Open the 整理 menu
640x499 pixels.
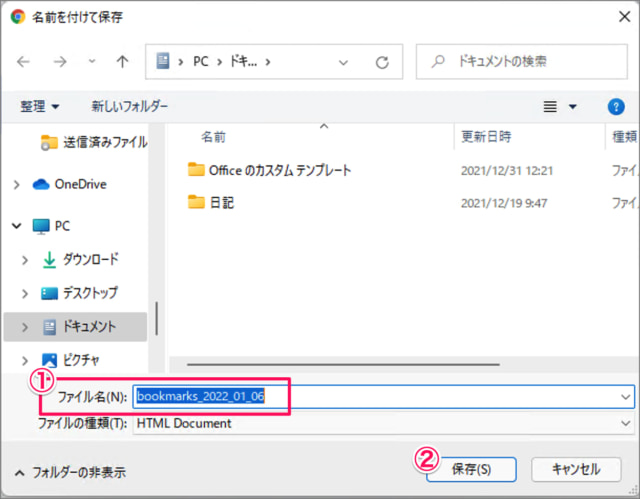[40, 106]
